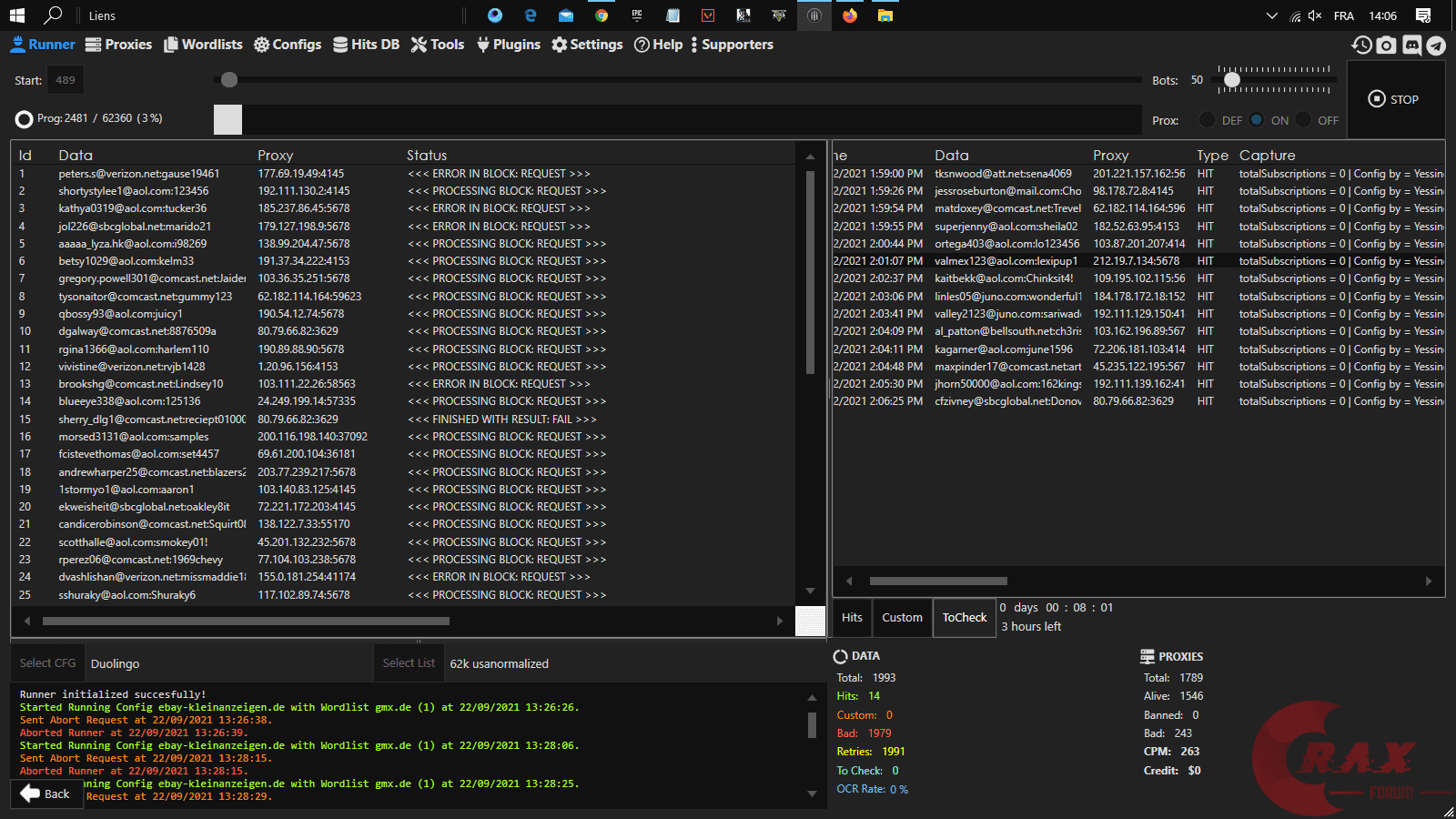The image size is (1456, 819).
Task: Go to the Configs section
Action: 287,45
